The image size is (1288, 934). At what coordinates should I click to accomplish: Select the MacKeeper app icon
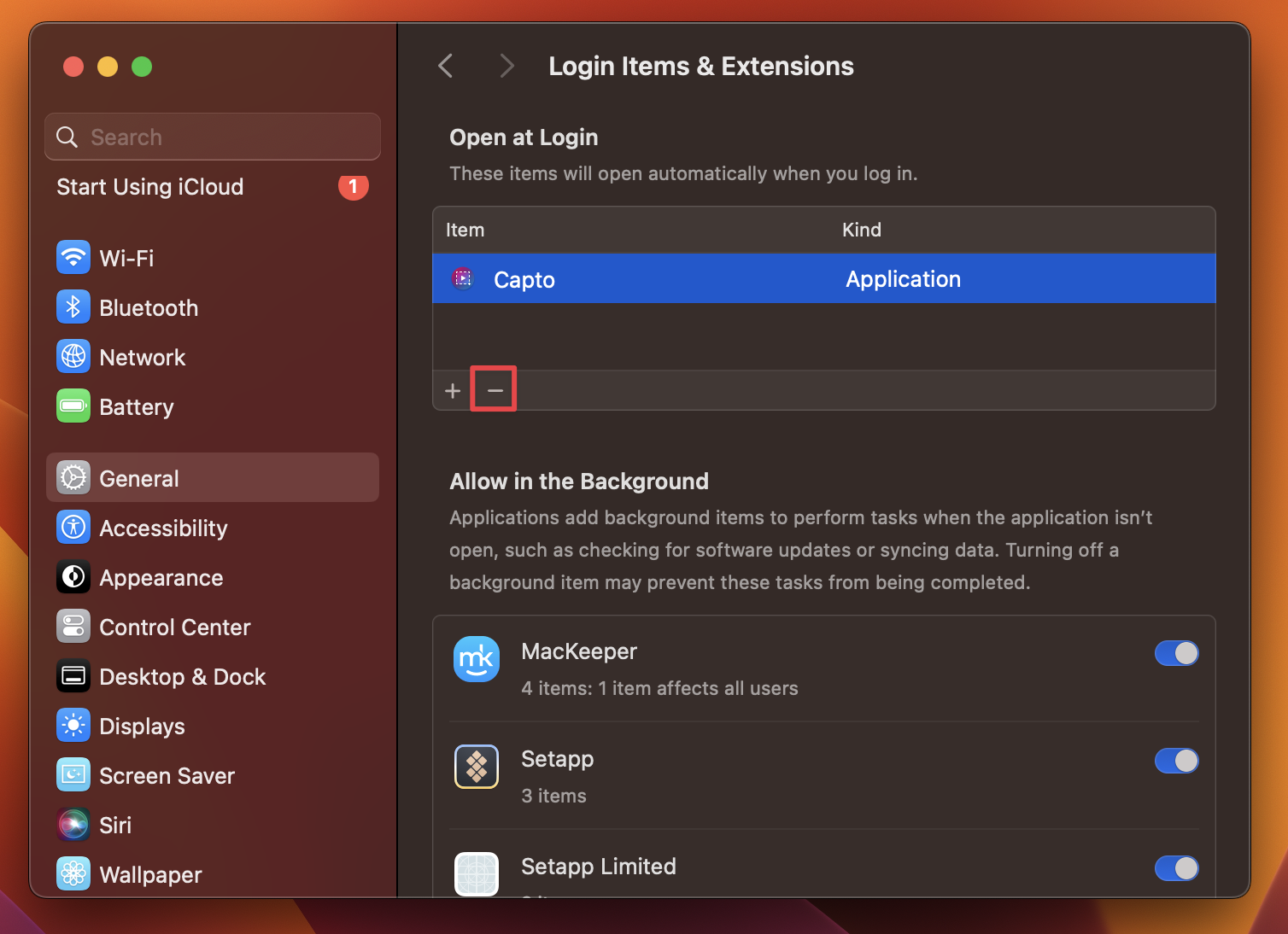[476, 658]
